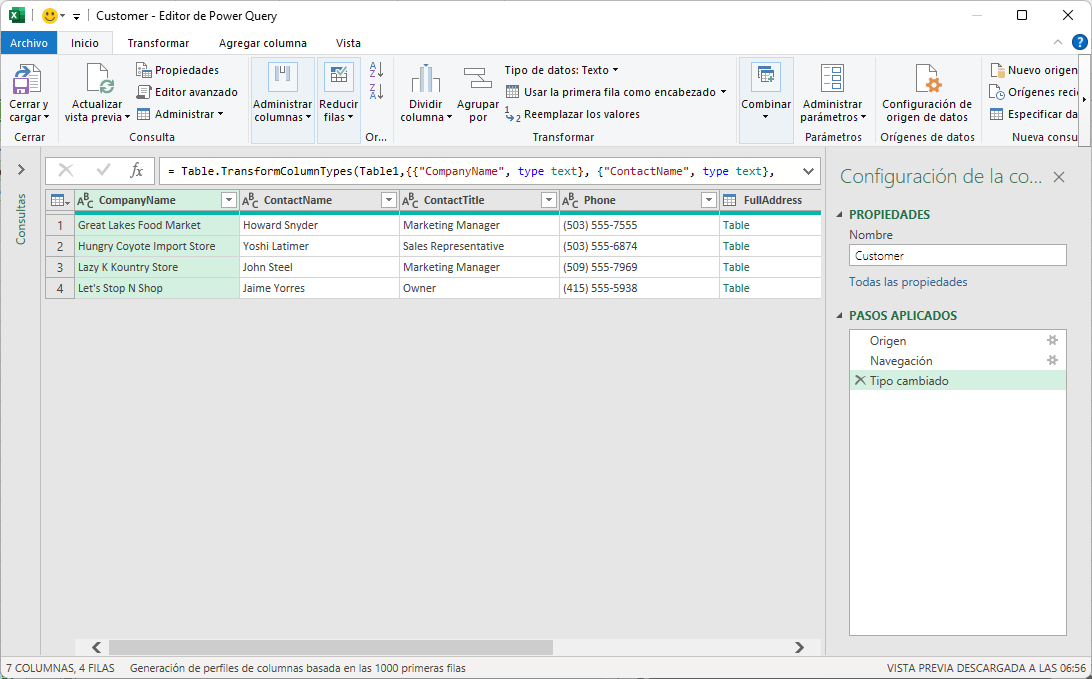
Task: Click the fx add step button
Action: pos(137,171)
